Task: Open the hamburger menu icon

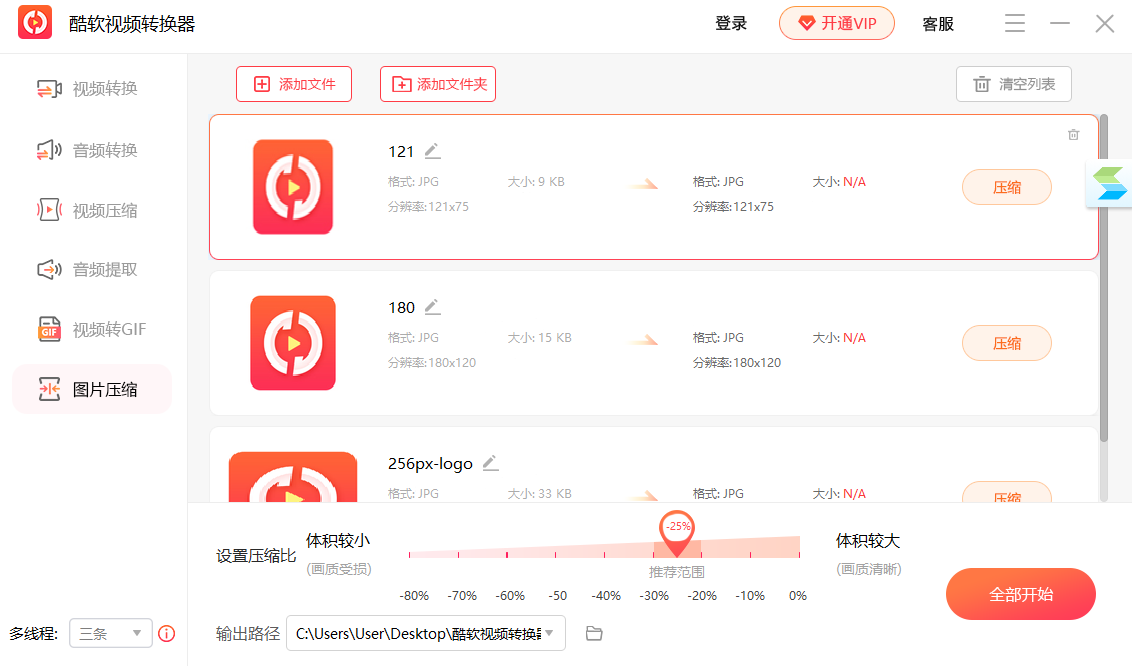Action: (x=1014, y=23)
